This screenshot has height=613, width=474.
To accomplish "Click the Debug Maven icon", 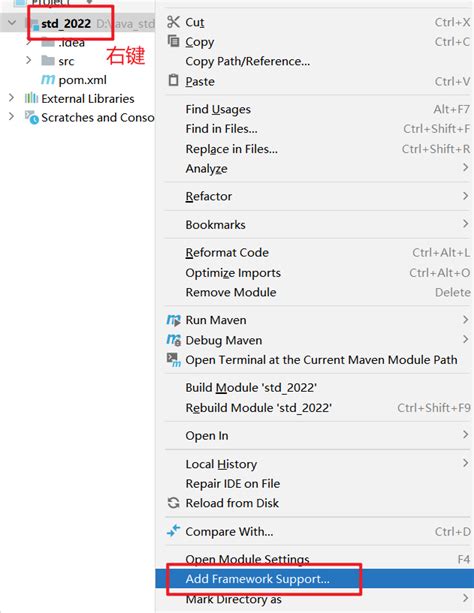I will 174,340.
